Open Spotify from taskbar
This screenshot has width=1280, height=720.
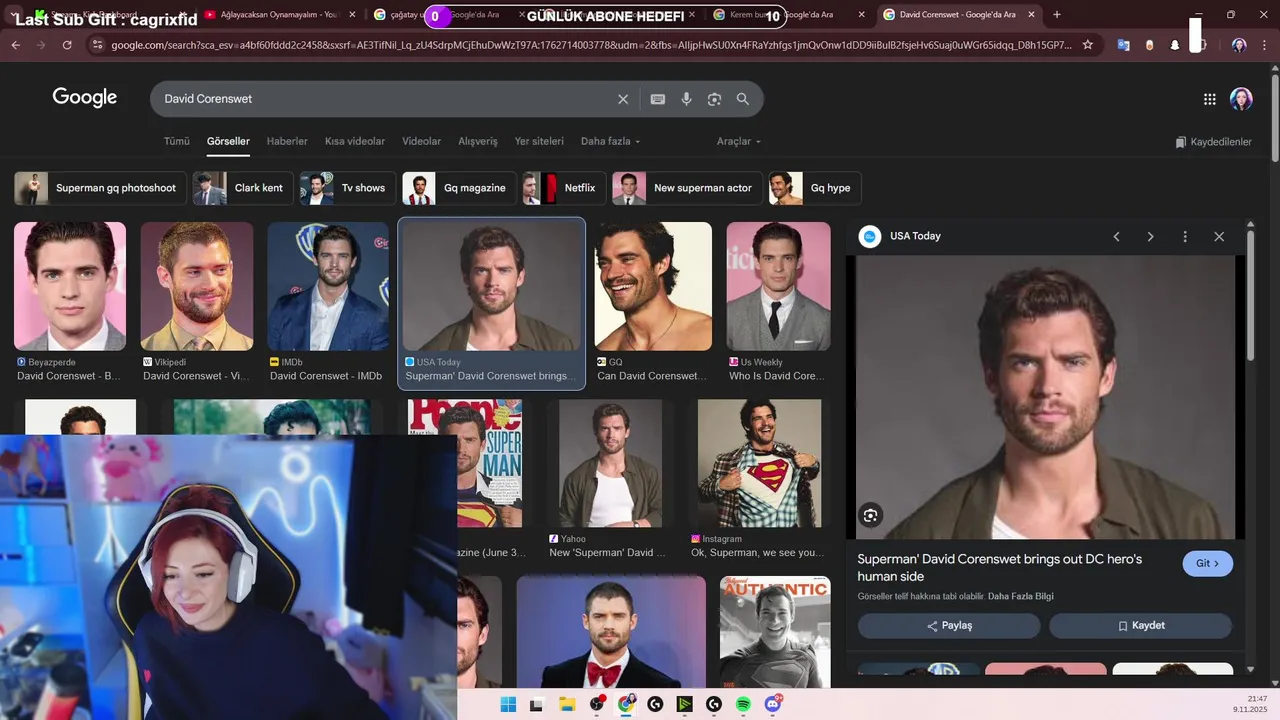tap(744, 704)
